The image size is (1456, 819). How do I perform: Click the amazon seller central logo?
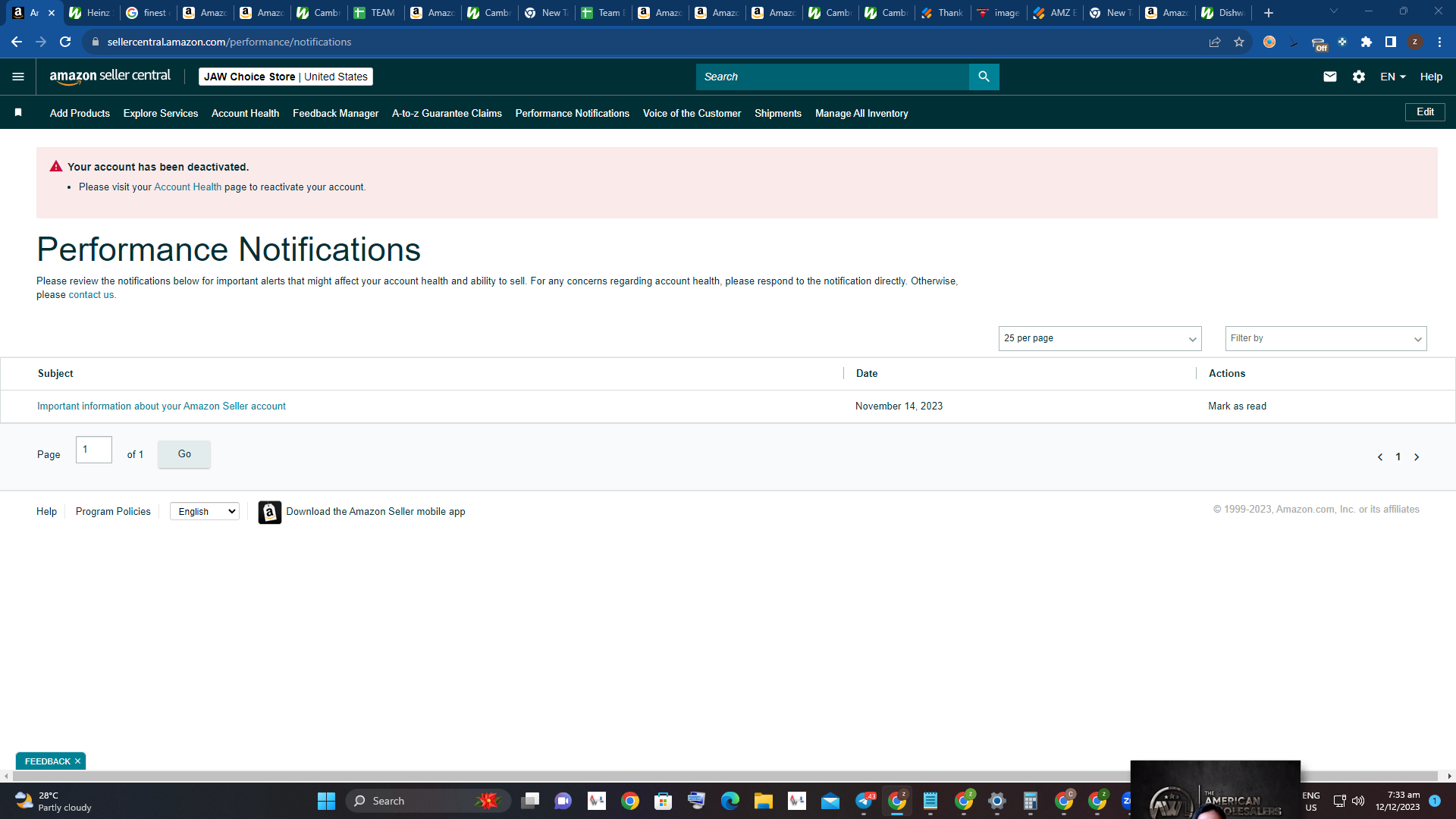tap(110, 77)
